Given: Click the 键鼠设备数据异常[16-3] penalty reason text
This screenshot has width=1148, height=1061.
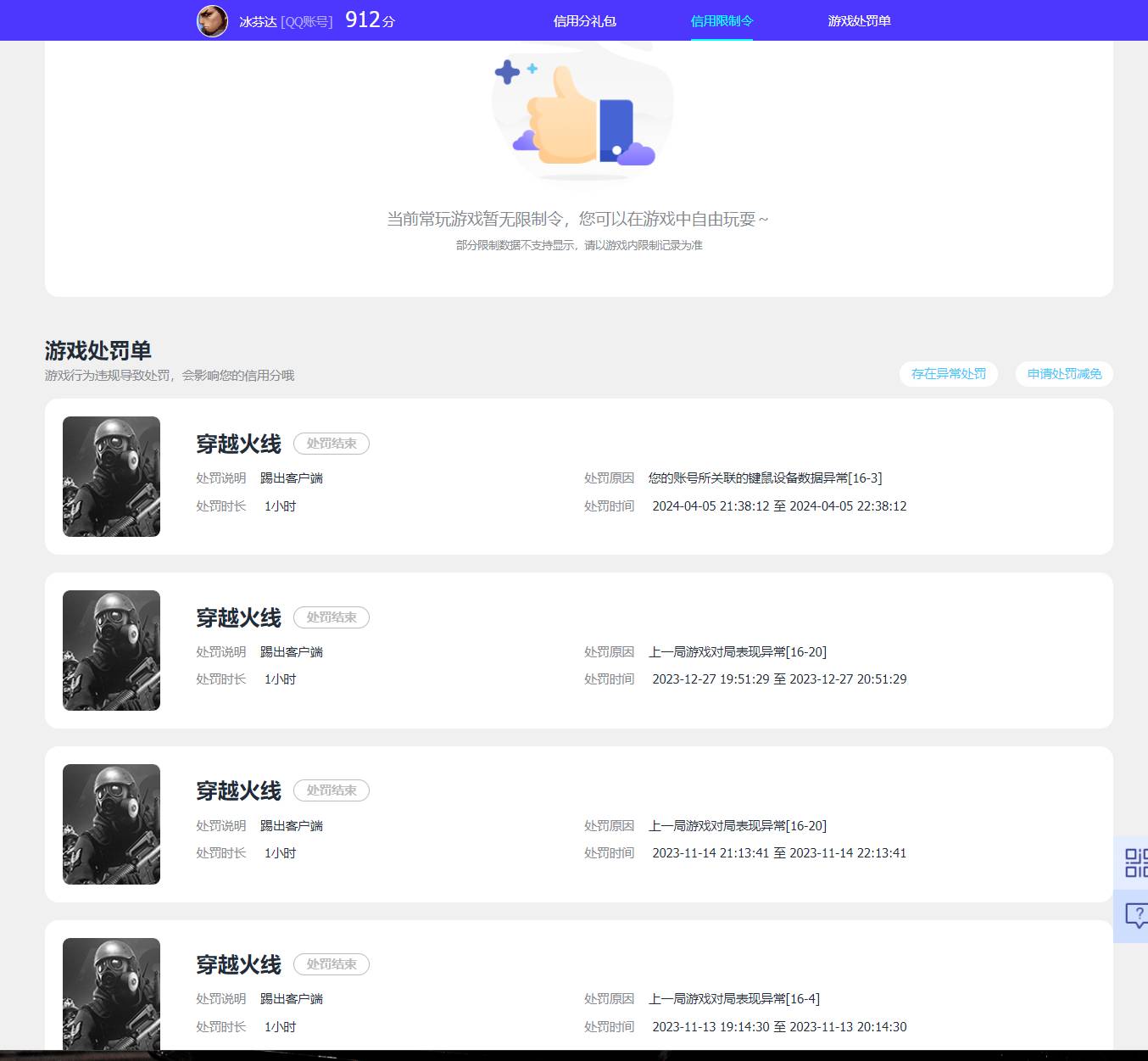Looking at the screenshot, I should click(x=765, y=478).
